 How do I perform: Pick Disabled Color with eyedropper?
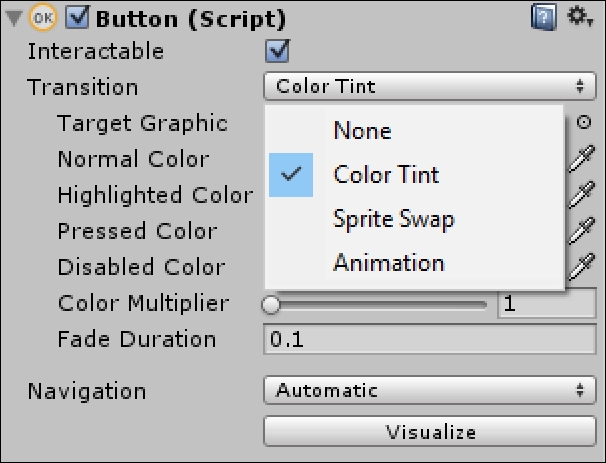pyautogui.click(x=581, y=267)
